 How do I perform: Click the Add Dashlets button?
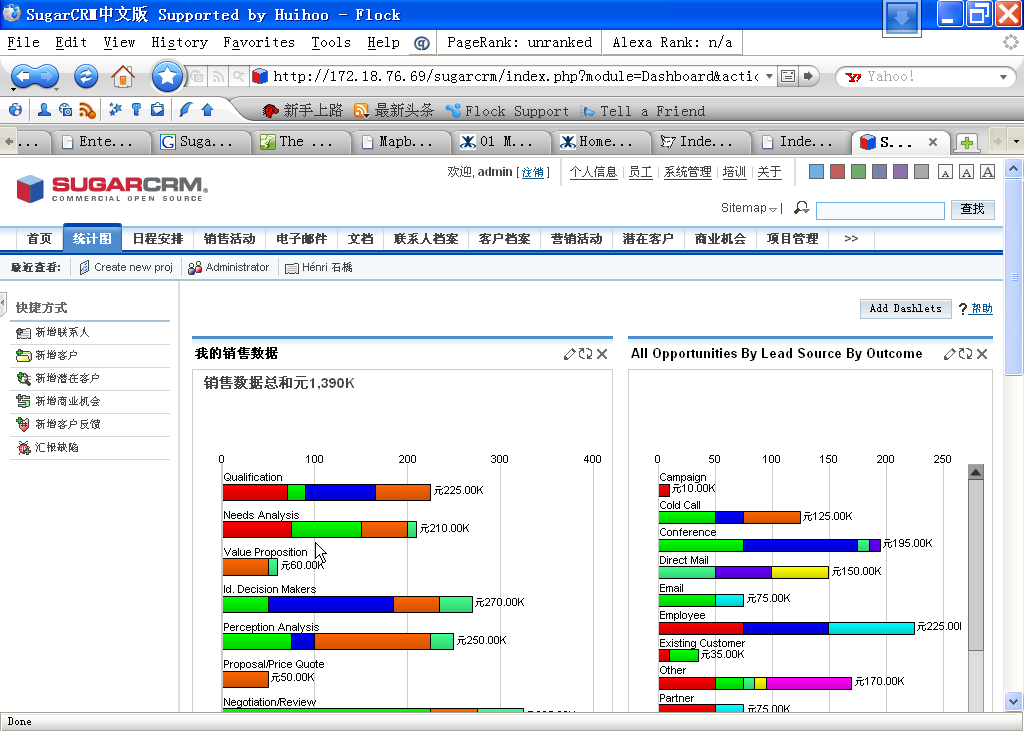905,308
